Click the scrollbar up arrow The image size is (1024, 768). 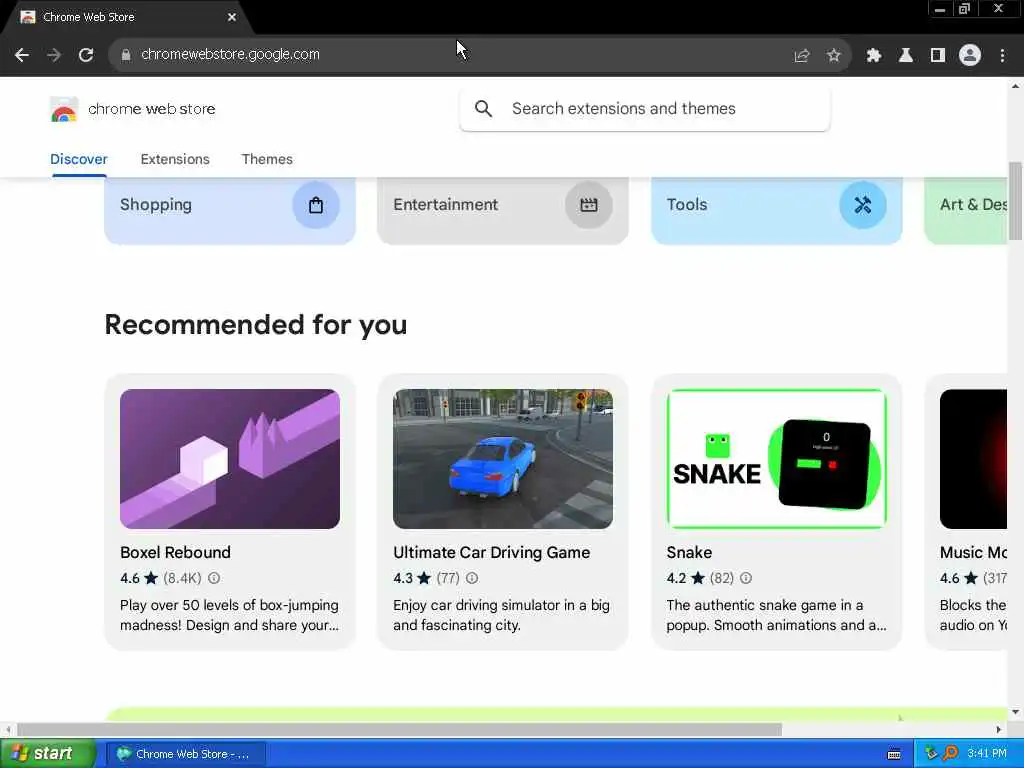coord(1016,86)
